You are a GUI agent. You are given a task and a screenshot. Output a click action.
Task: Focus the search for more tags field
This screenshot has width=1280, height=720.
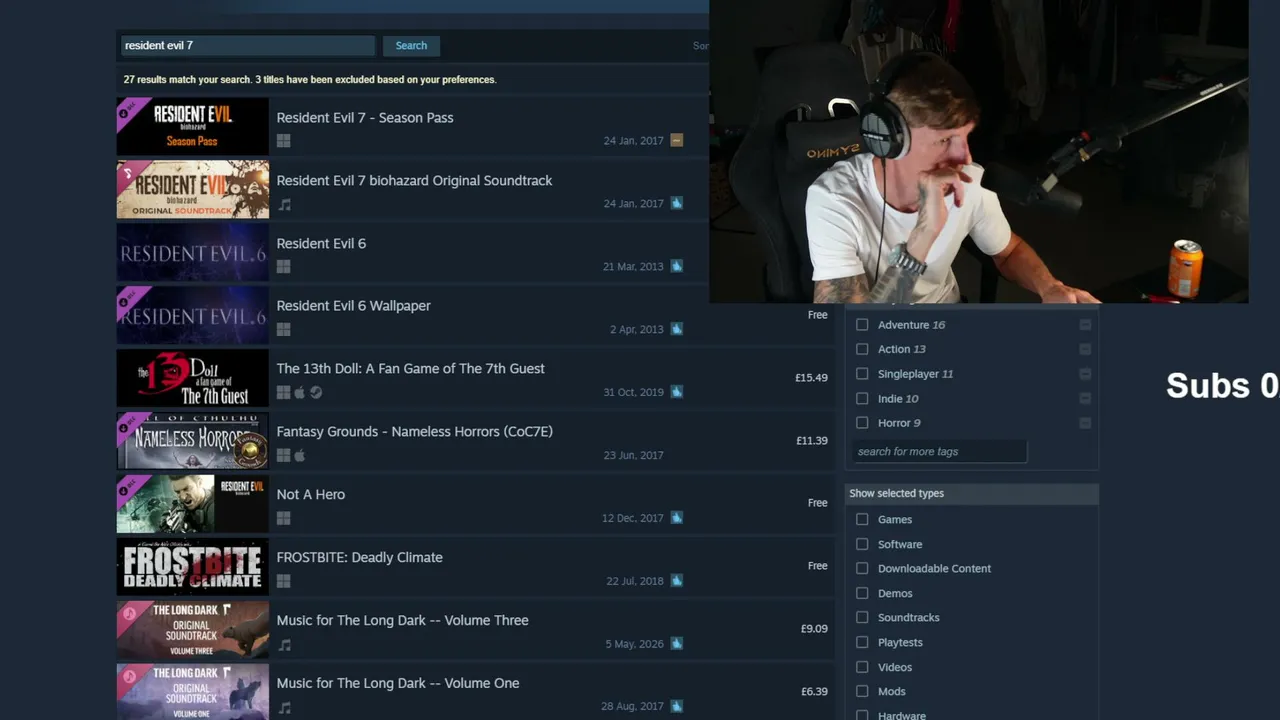(x=939, y=452)
